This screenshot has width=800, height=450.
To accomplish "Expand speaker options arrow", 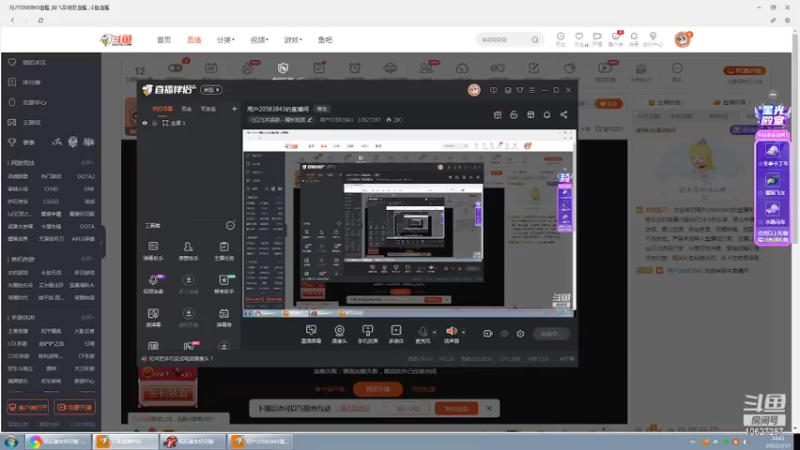I will (463, 332).
